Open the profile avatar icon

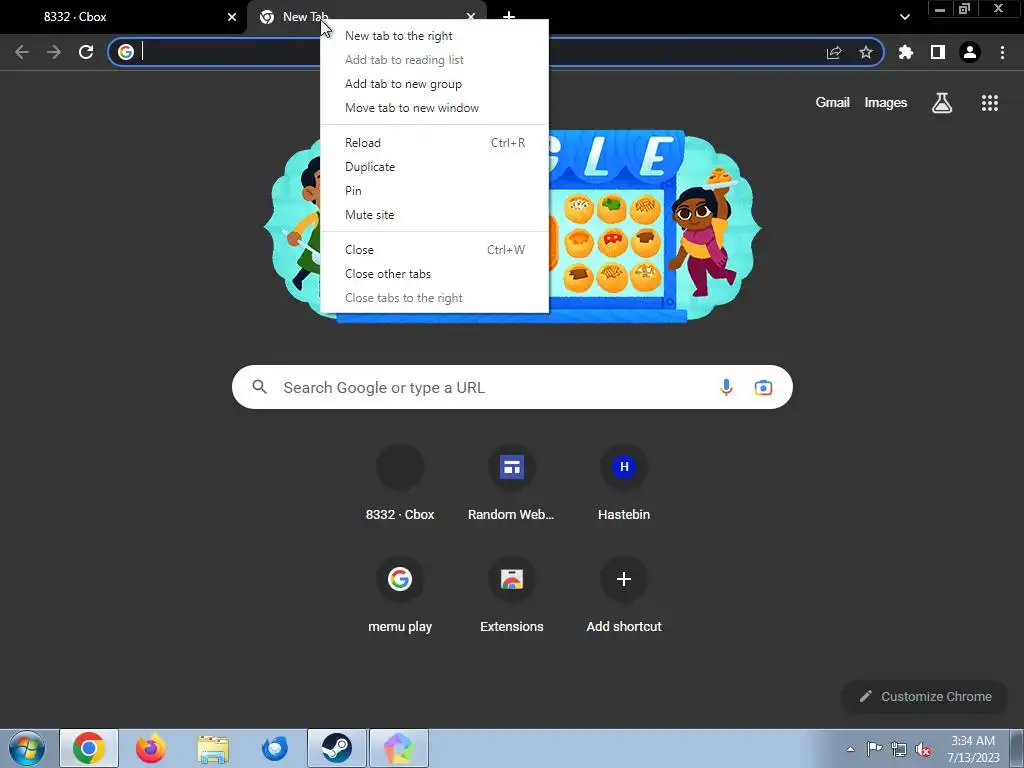[970, 52]
